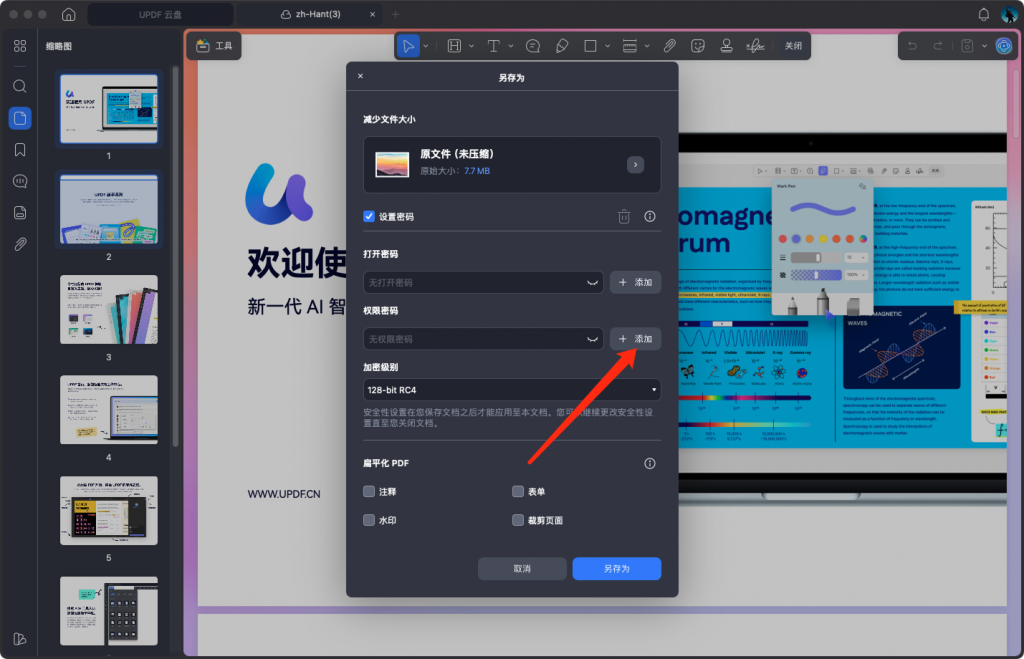Expand the save icon dropdown arrow
1024x659 pixels.
(984, 46)
